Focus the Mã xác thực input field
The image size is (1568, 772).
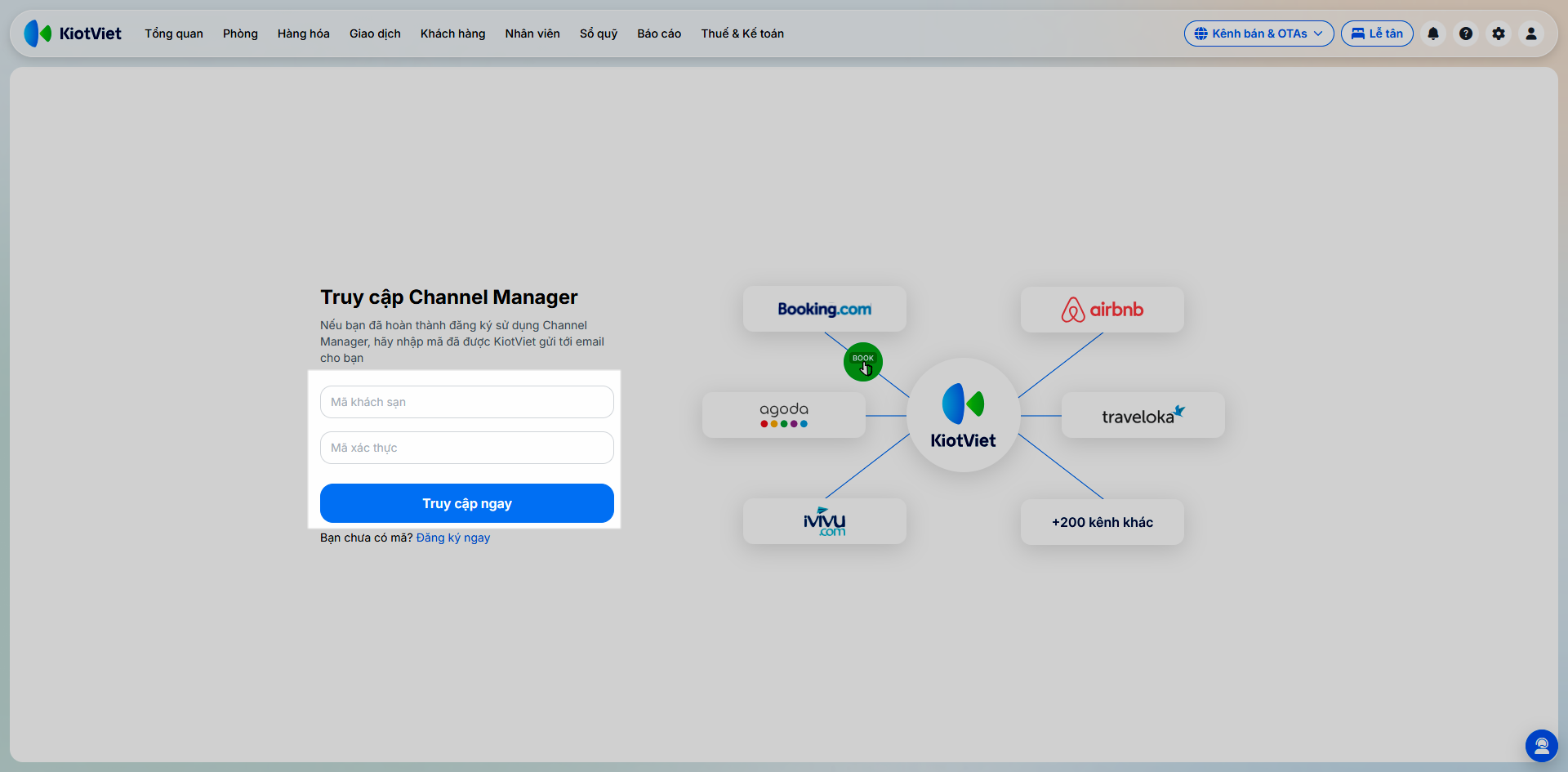click(467, 448)
